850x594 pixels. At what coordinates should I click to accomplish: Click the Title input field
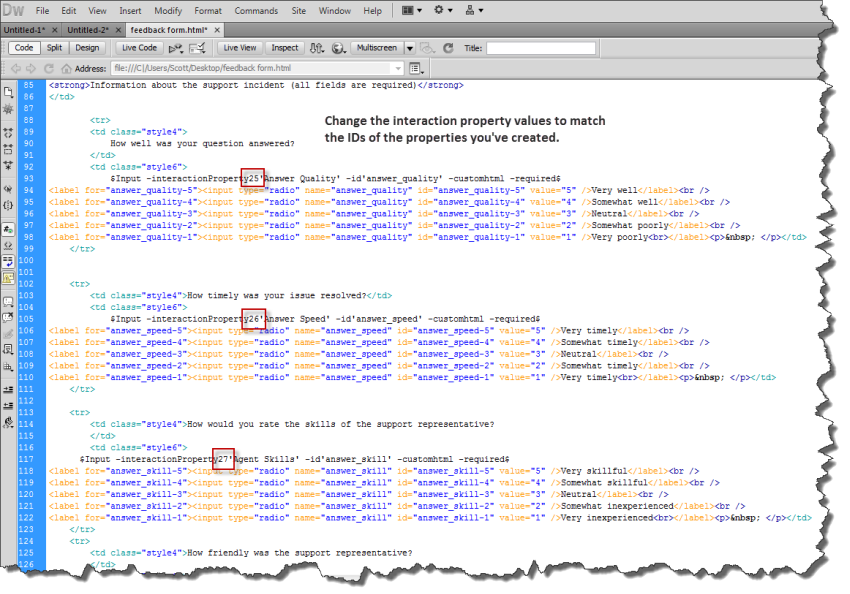point(541,48)
